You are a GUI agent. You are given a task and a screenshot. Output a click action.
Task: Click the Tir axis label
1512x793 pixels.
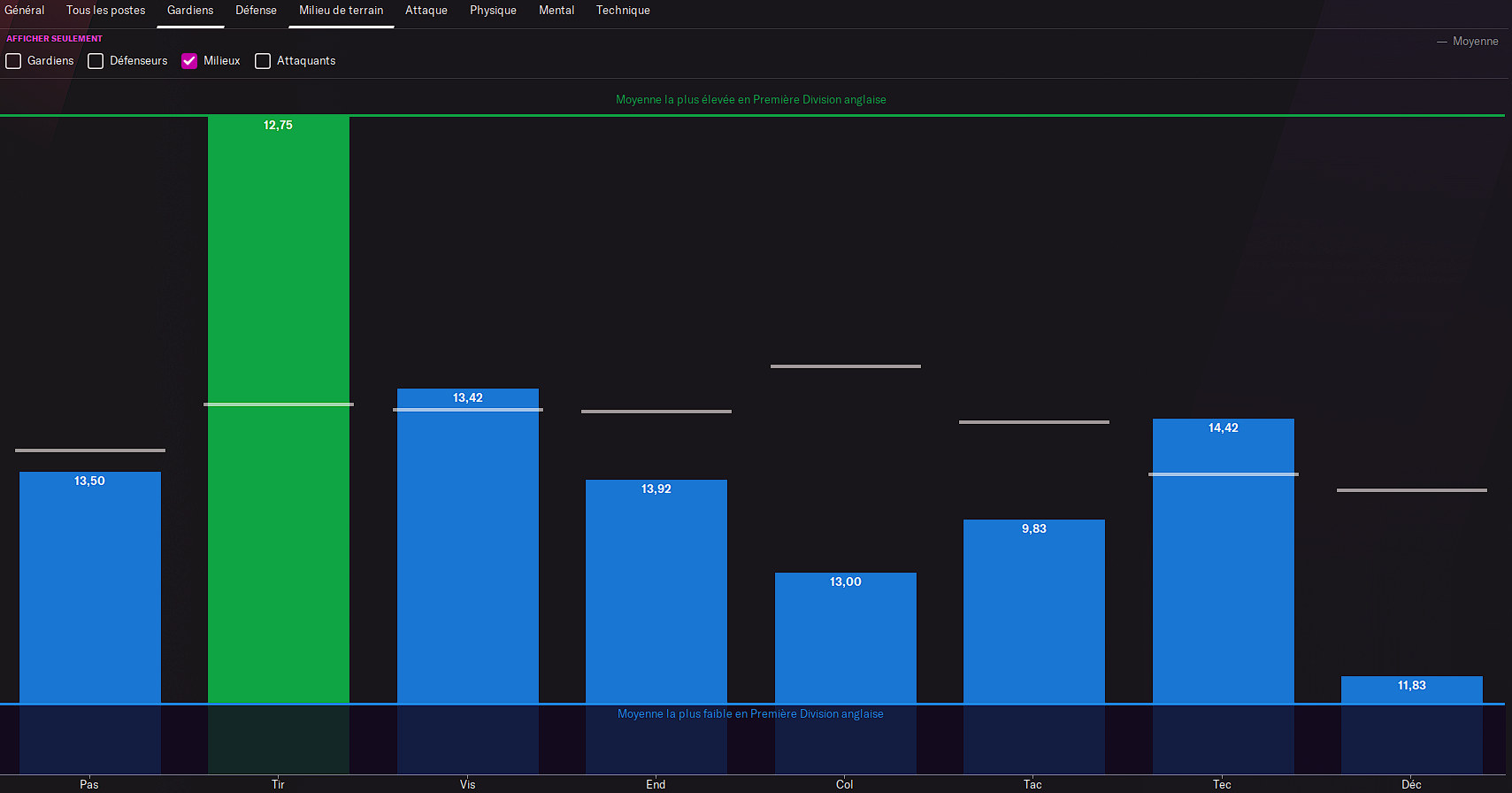point(278,784)
